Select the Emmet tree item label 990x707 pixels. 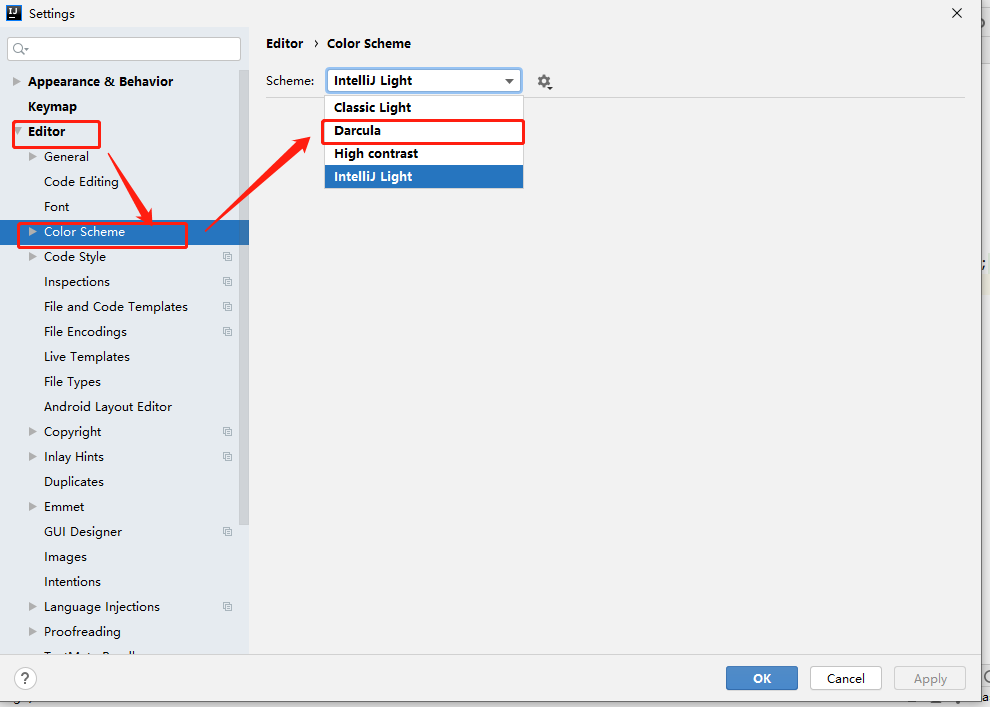[x=64, y=507]
